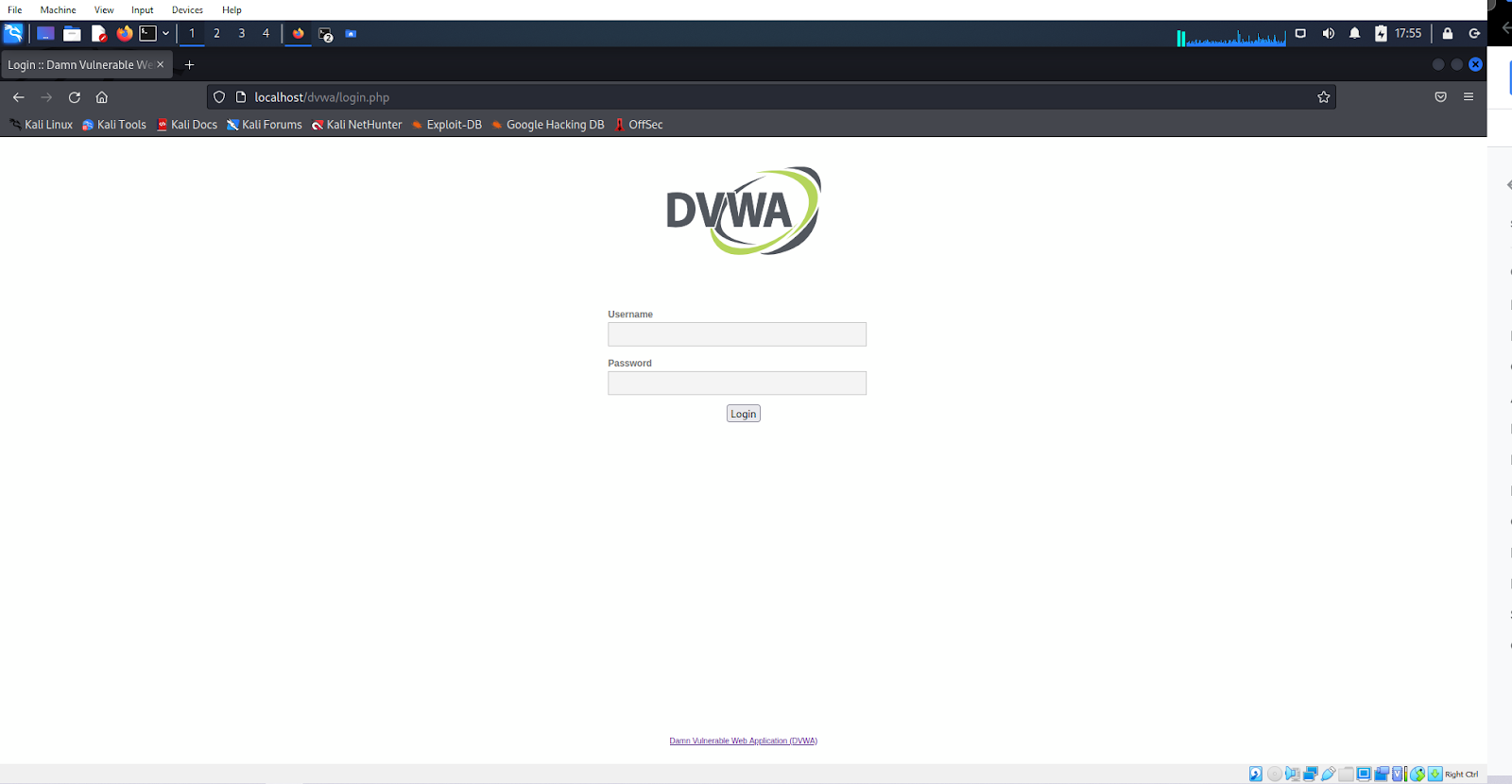Go to the Firefox home page
Screen dimensions: 1512x784
[102, 97]
